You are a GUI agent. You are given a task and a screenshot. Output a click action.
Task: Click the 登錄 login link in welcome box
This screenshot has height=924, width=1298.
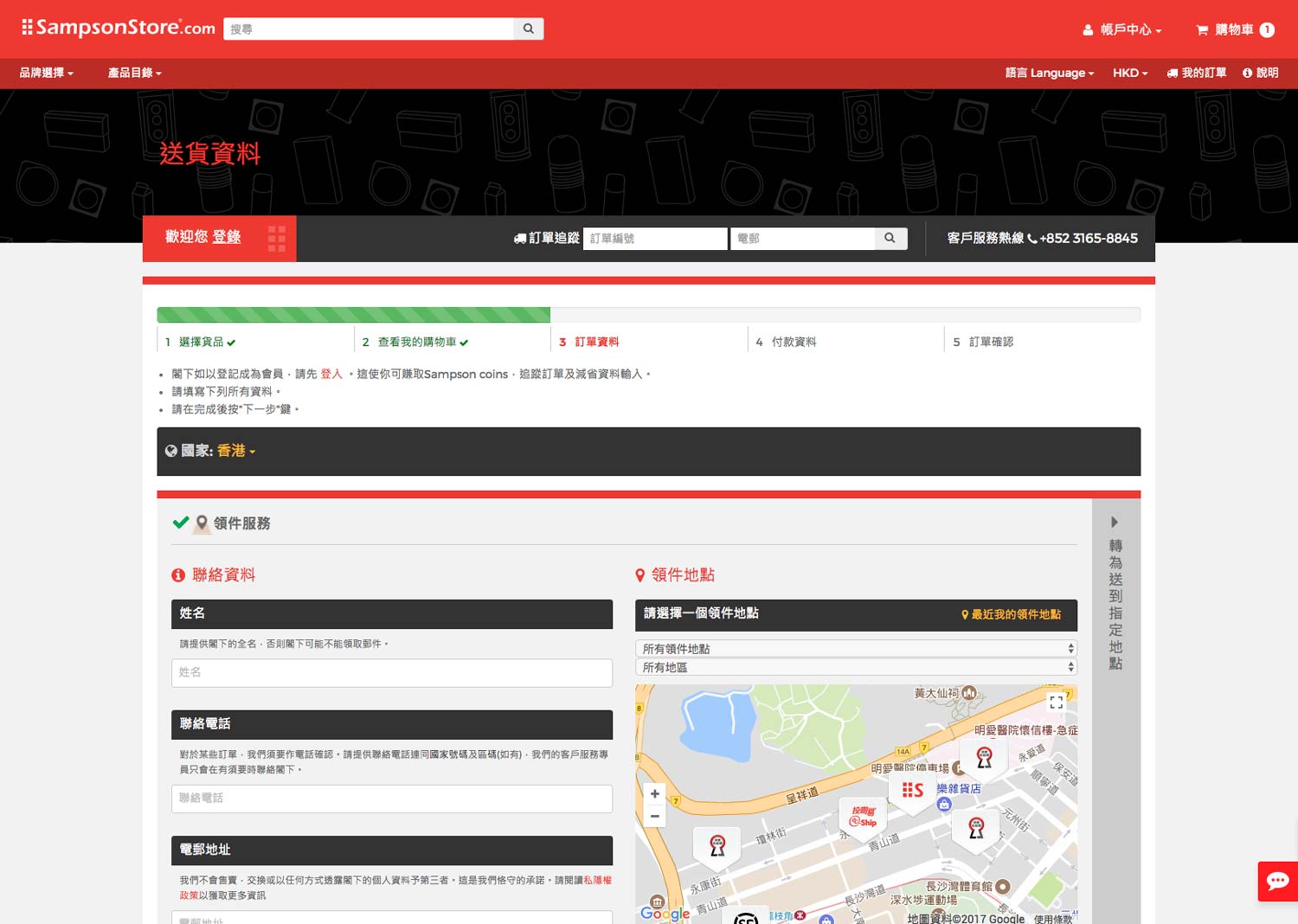coord(227,237)
